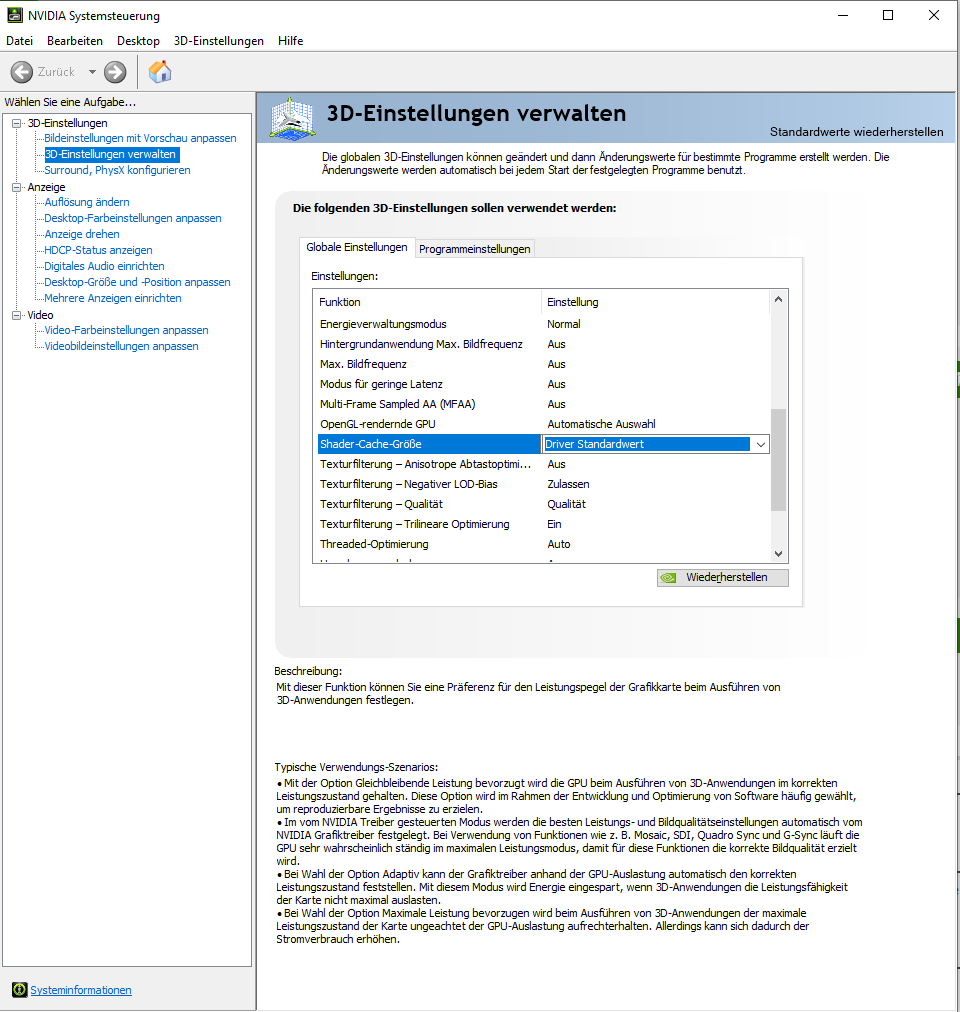Open Videobildeinstellungen anpassen
The width and height of the screenshot is (960, 1012).
point(121,346)
